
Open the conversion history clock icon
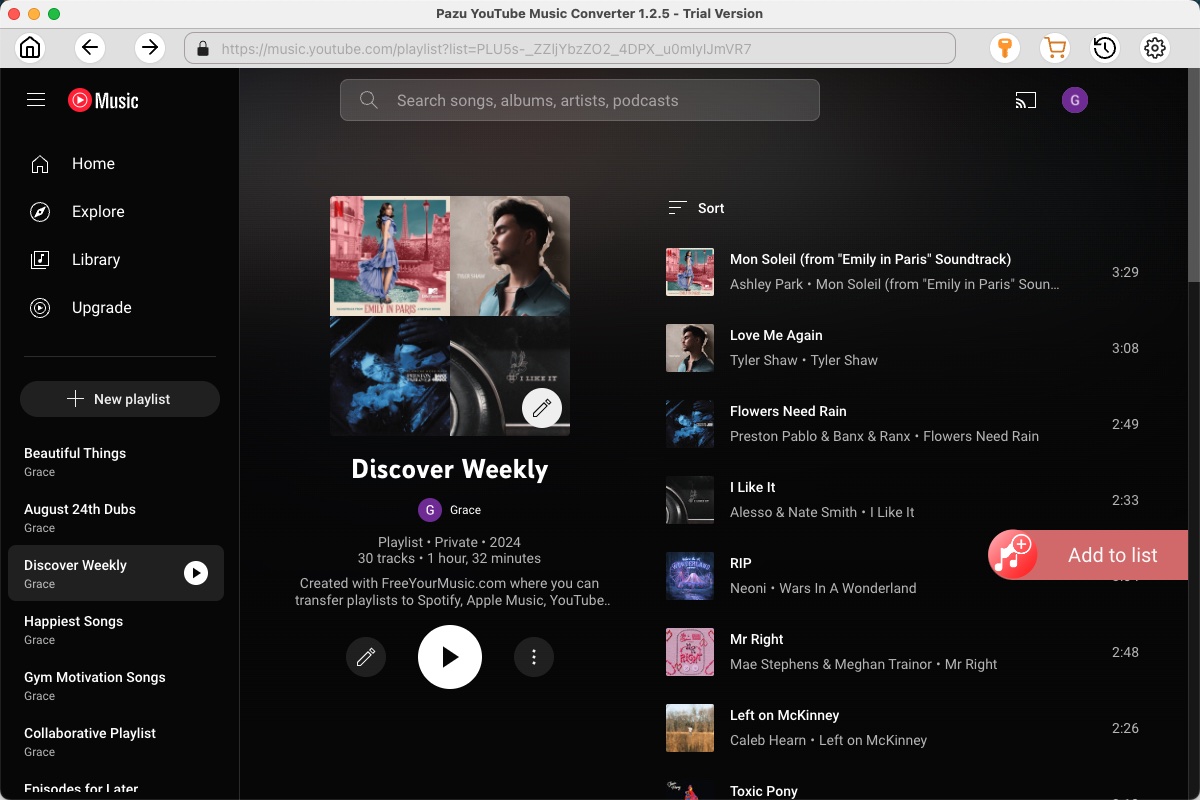click(1104, 47)
